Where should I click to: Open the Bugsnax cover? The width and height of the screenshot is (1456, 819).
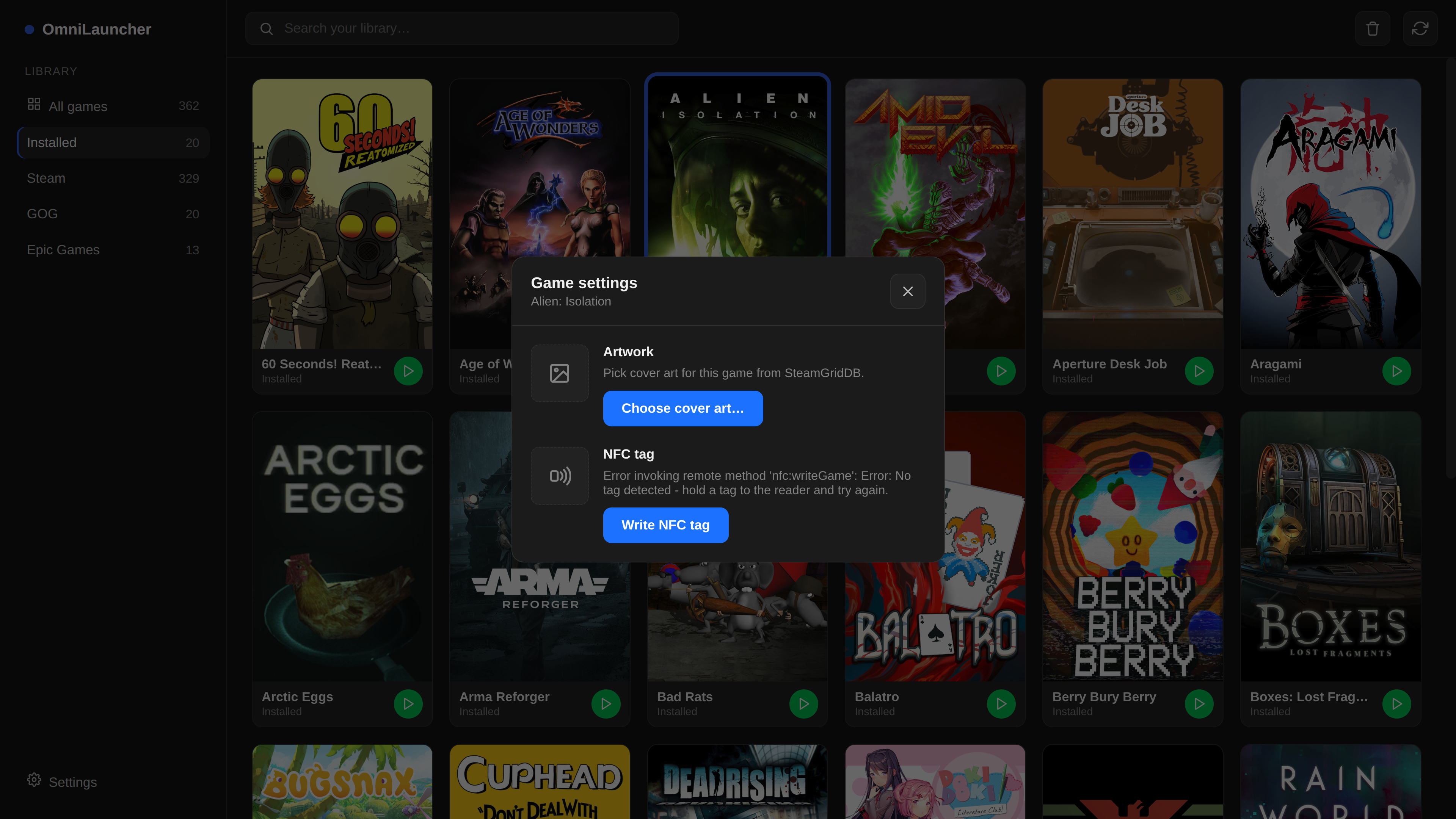pos(342,782)
